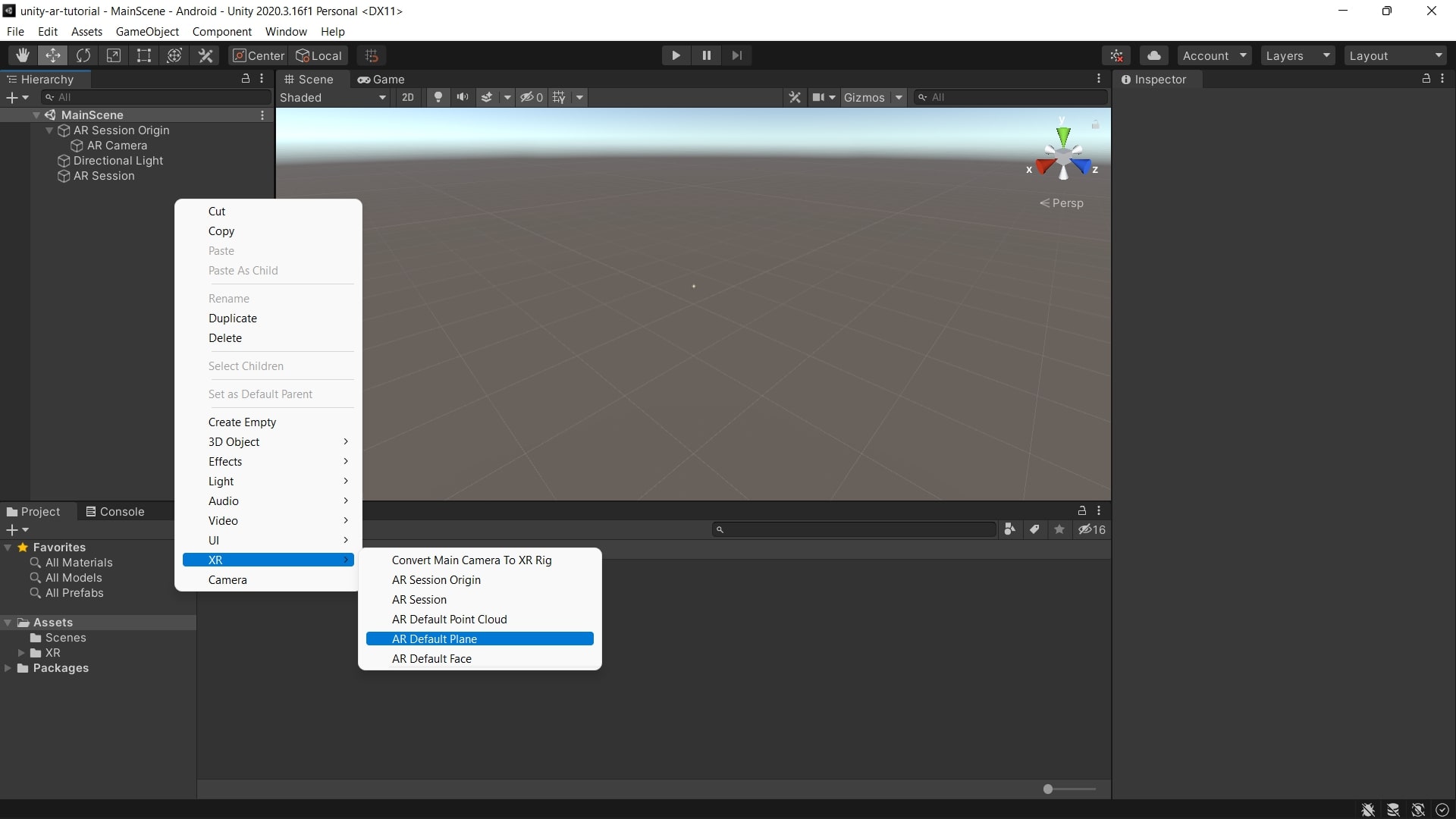Lock the Hierarchy panel
This screenshot has width=1456, height=819.
point(245,79)
